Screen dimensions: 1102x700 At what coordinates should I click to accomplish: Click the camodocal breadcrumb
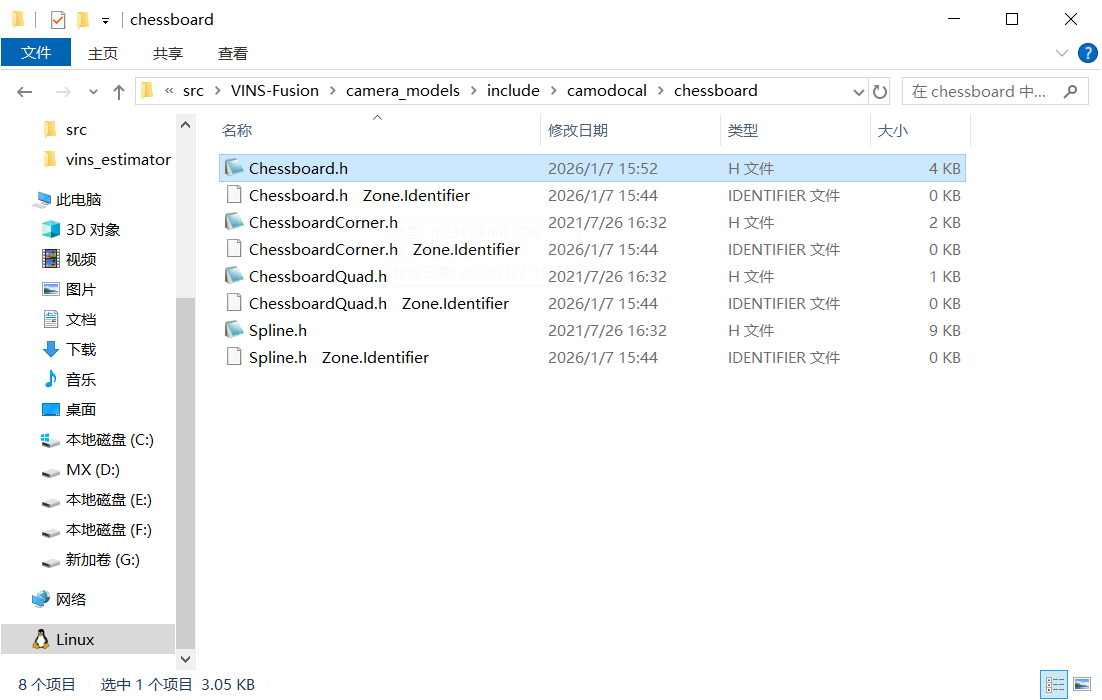click(607, 91)
